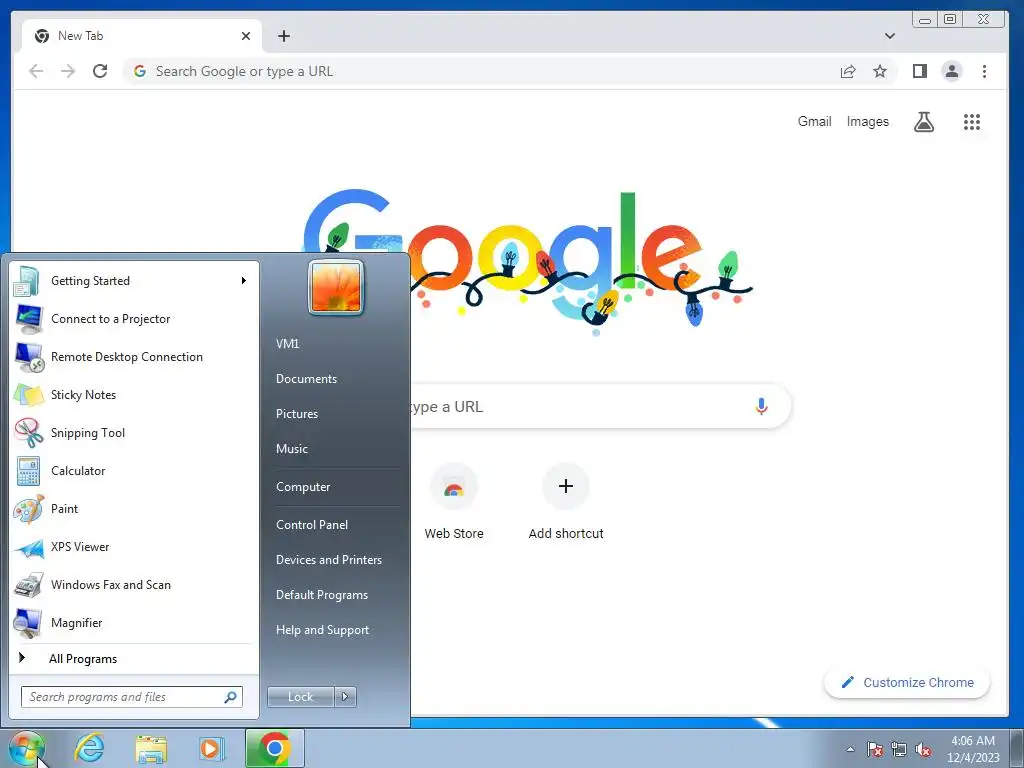Reload the current page
The image size is (1024, 768).
click(100, 71)
